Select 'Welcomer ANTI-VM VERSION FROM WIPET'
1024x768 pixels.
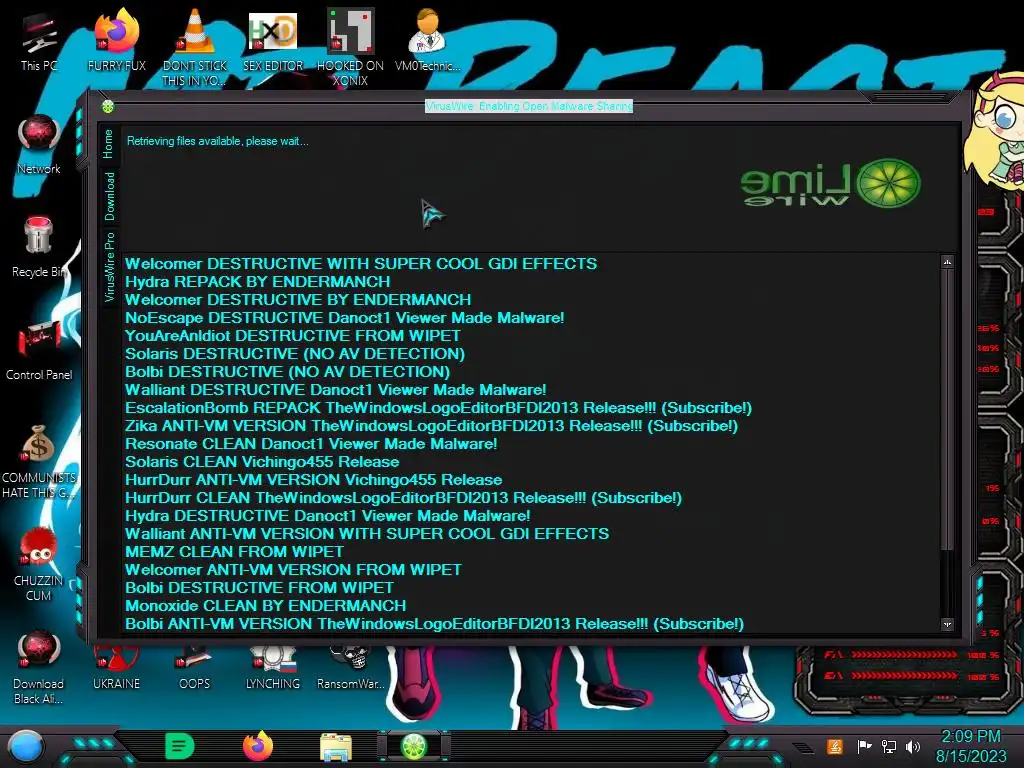tap(293, 570)
